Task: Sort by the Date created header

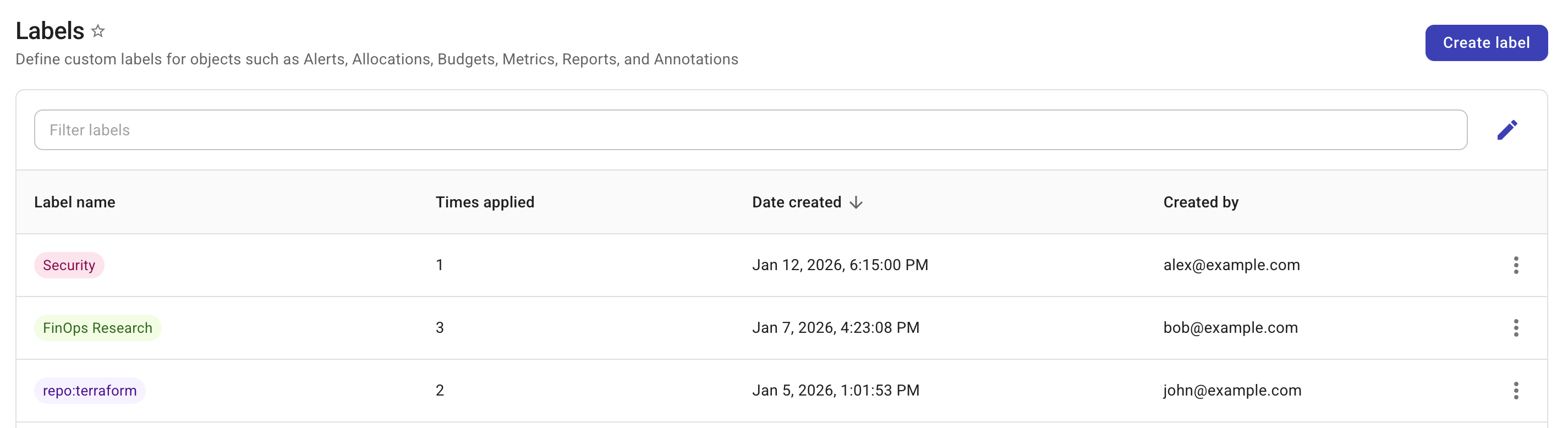Action: [x=796, y=202]
